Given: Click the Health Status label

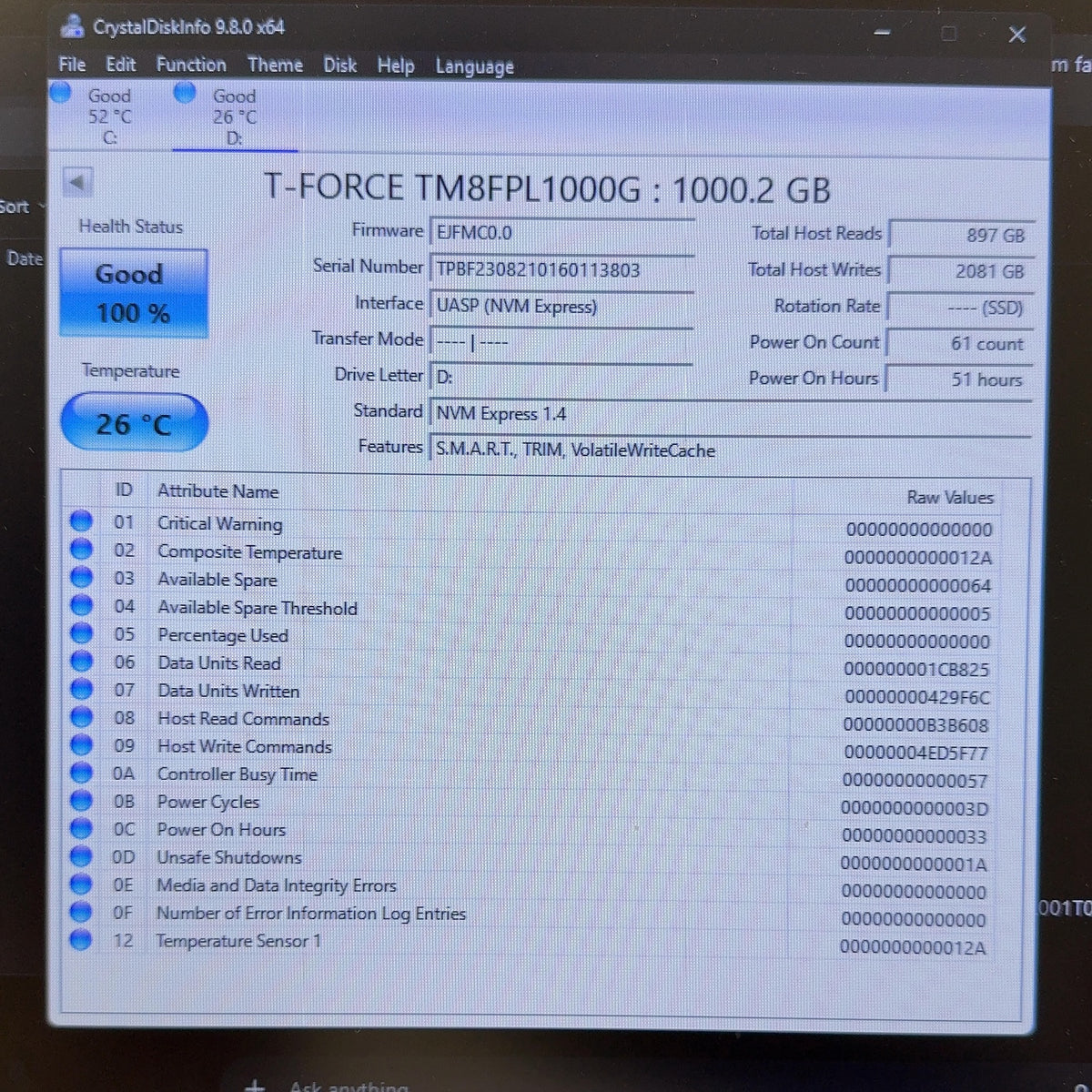Looking at the screenshot, I should pyautogui.click(x=130, y=227).
